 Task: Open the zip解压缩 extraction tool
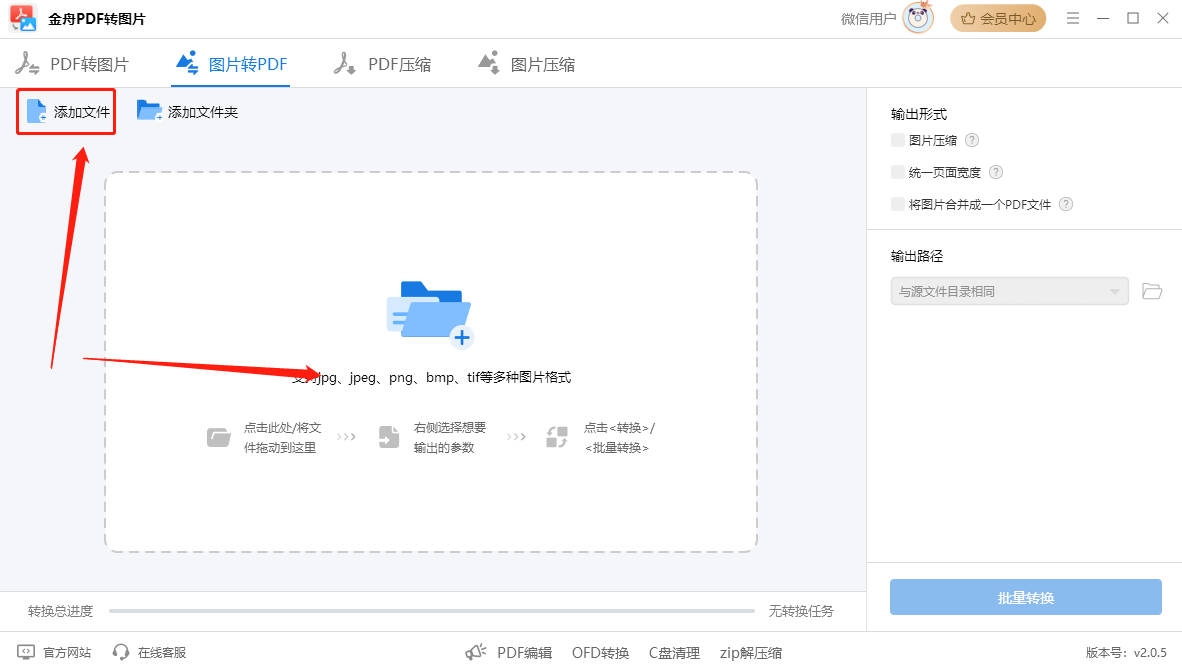pyautogui.click(x=750, y=651)
